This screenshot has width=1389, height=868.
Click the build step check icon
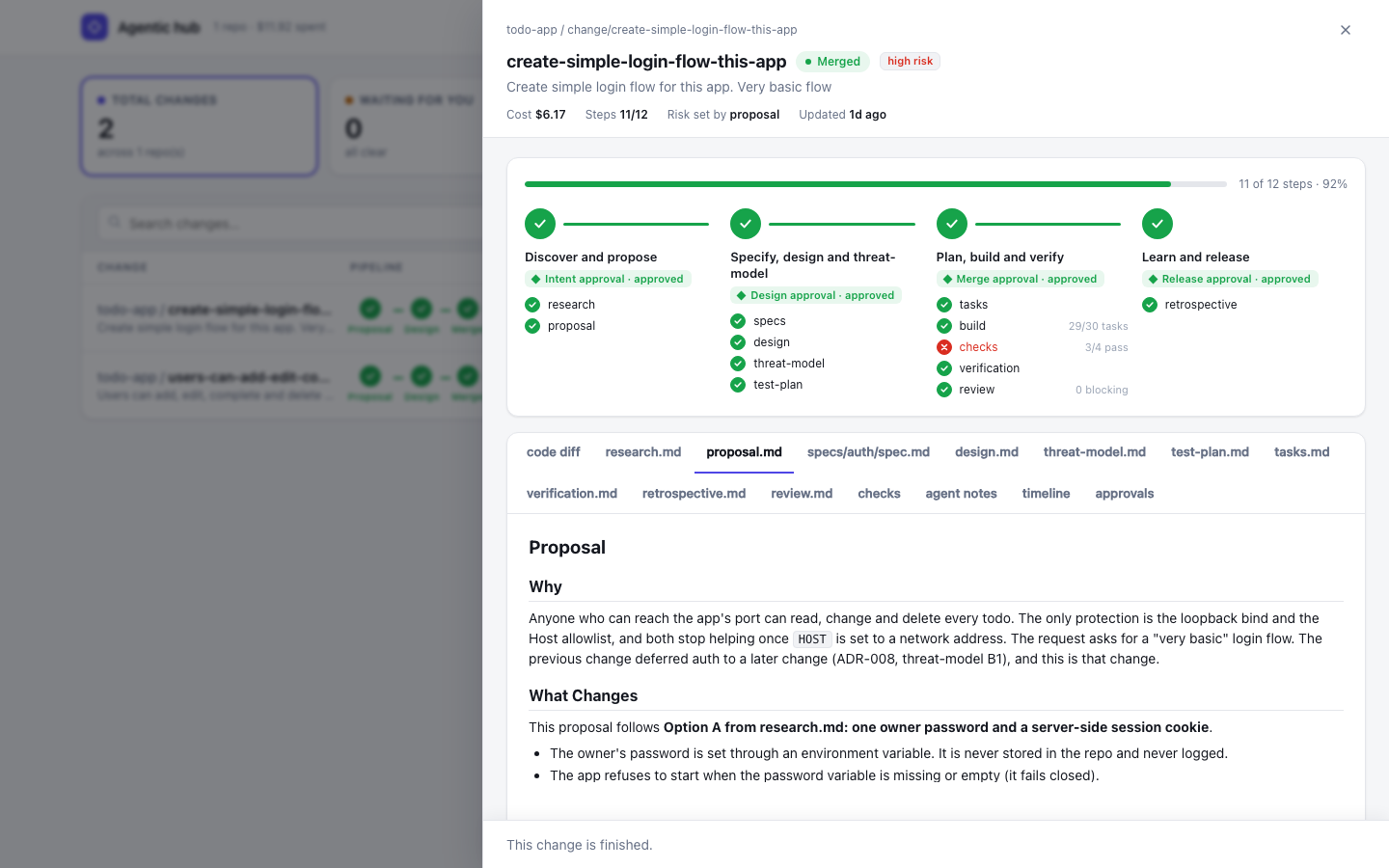[x=944, y=326]
